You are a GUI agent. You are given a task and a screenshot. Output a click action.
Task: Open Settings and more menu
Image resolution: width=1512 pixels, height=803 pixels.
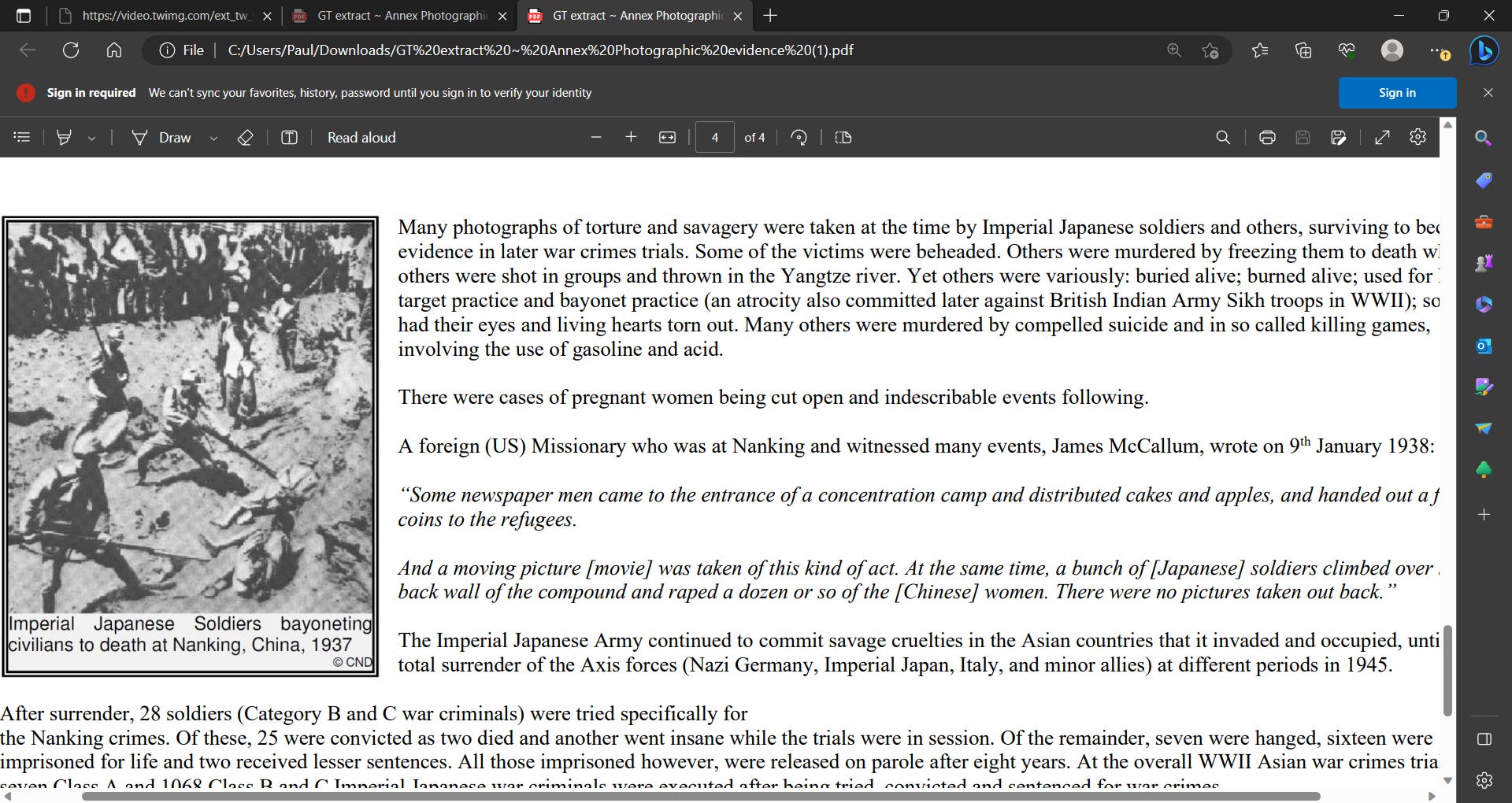(x=1439, y=50)
